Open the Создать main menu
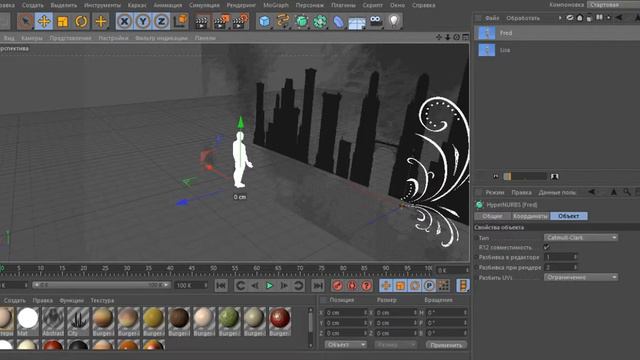Screen dimensions: 640x360 (32, 5)
